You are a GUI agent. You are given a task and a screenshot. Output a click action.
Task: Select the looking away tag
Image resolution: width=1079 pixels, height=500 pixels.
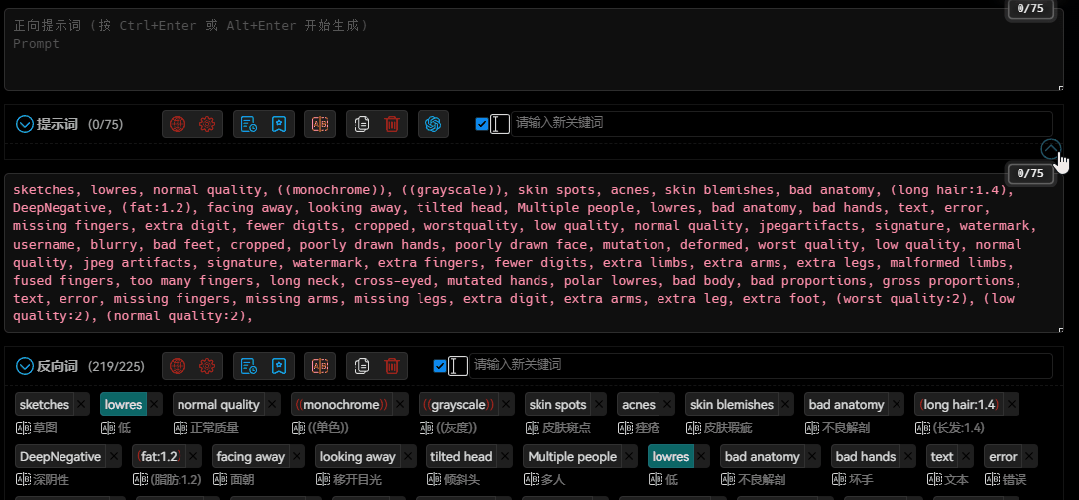coord(358,457)
